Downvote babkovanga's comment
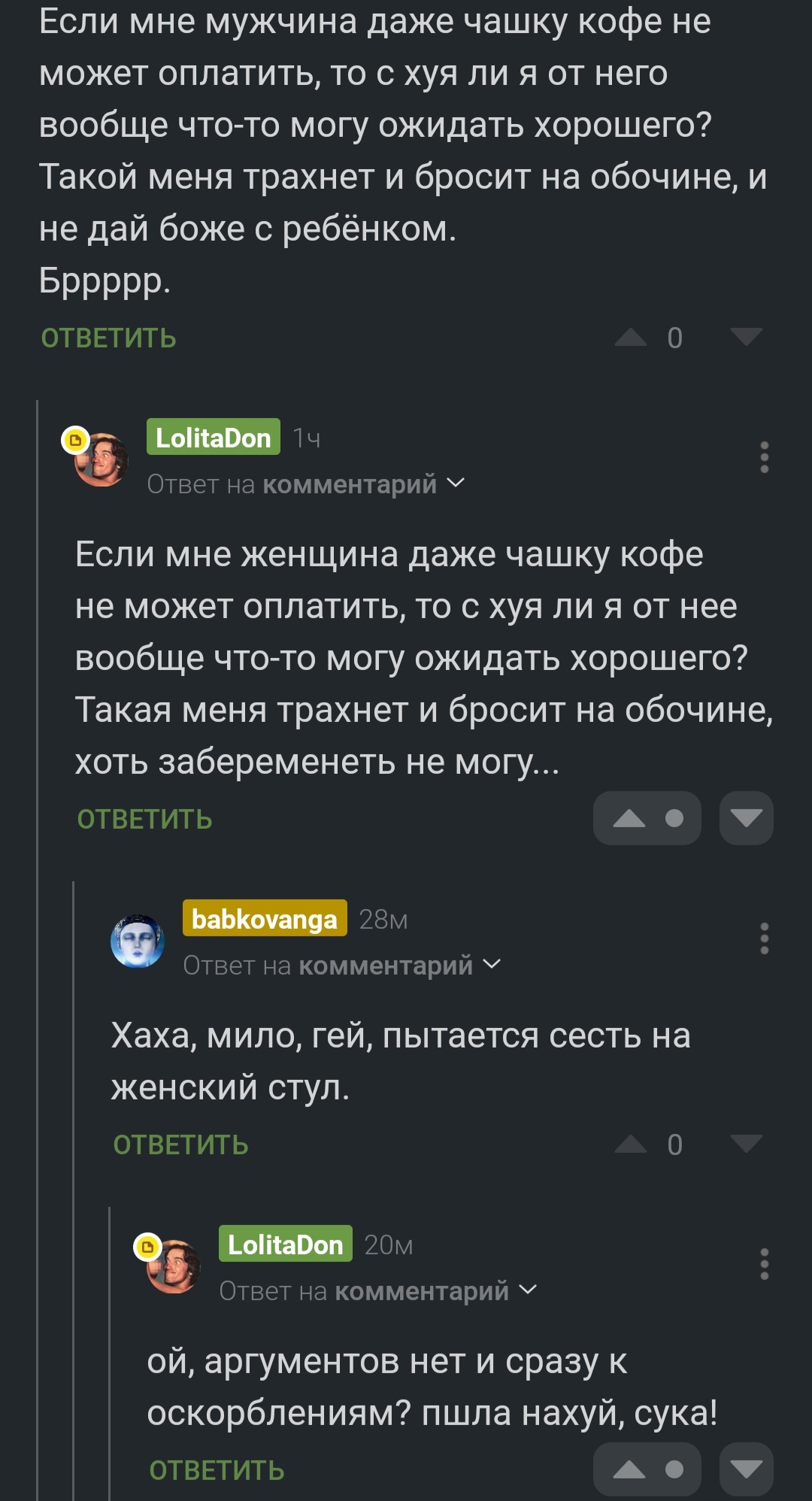Viewport: 812px width, 1501px height. pos(747,1144)
